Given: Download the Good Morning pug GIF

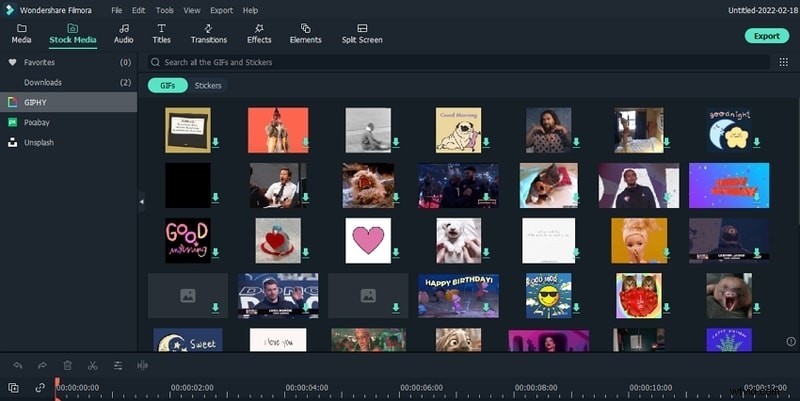Looking at the screenshot, I should 486,142.
